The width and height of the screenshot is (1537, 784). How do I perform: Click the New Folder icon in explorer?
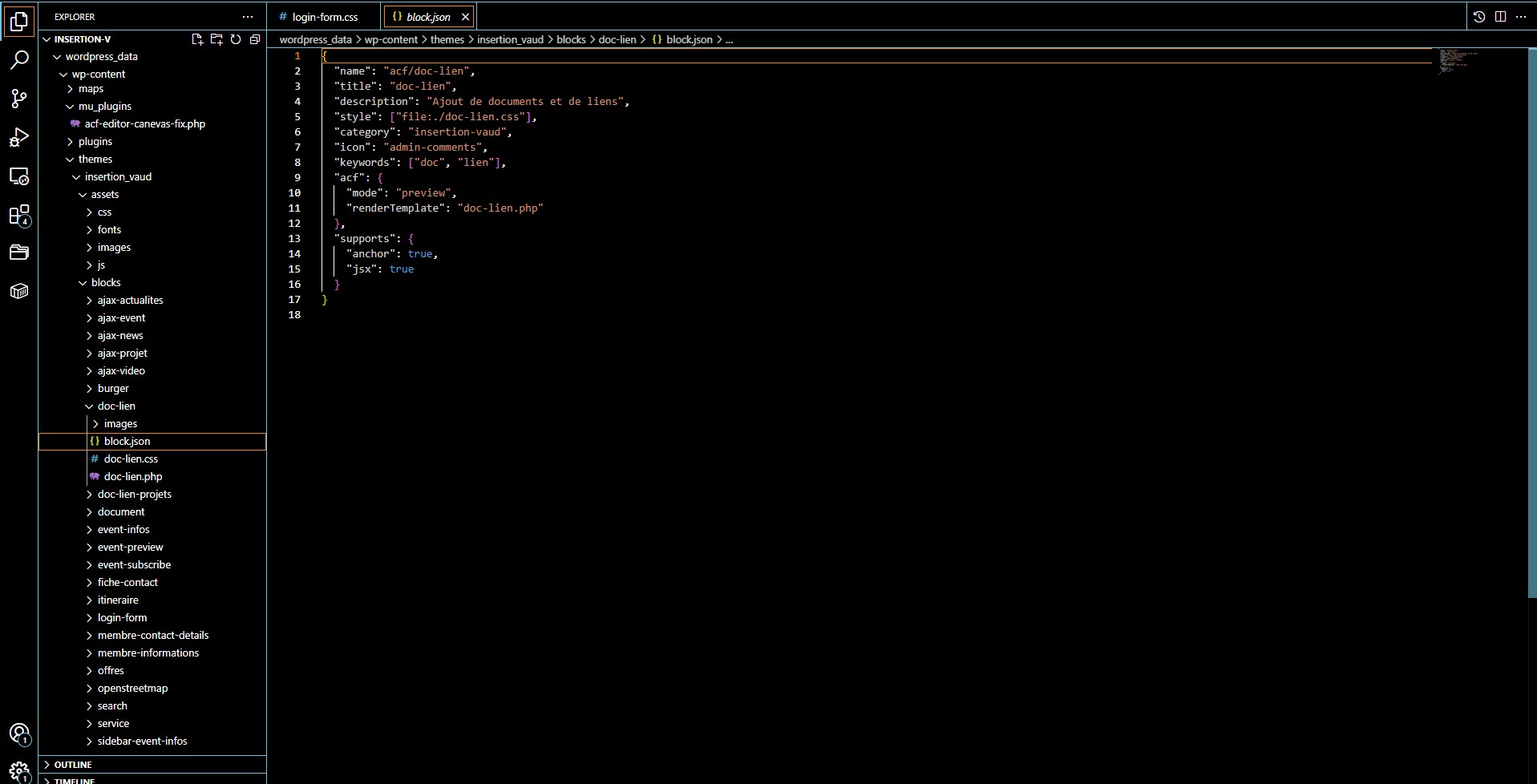(x=216, y=39)
